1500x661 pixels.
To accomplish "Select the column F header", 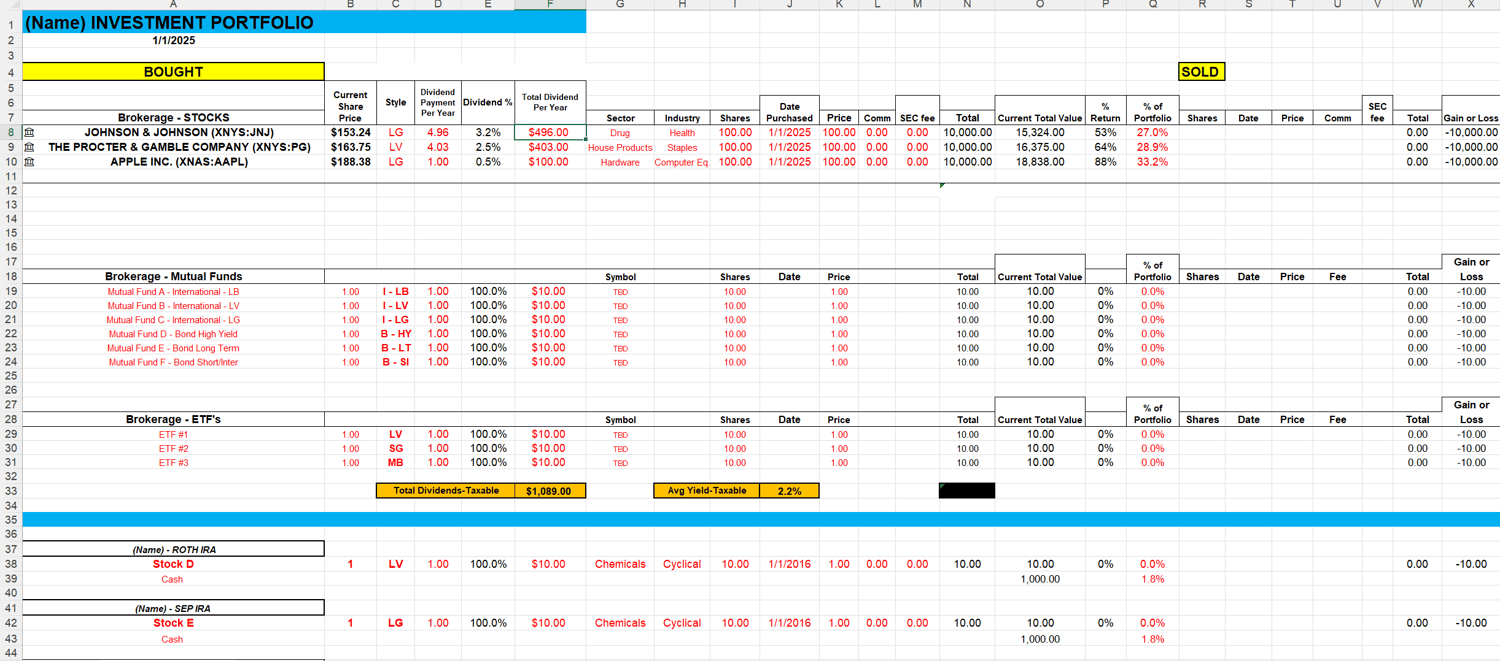I will tap(550, 5).
